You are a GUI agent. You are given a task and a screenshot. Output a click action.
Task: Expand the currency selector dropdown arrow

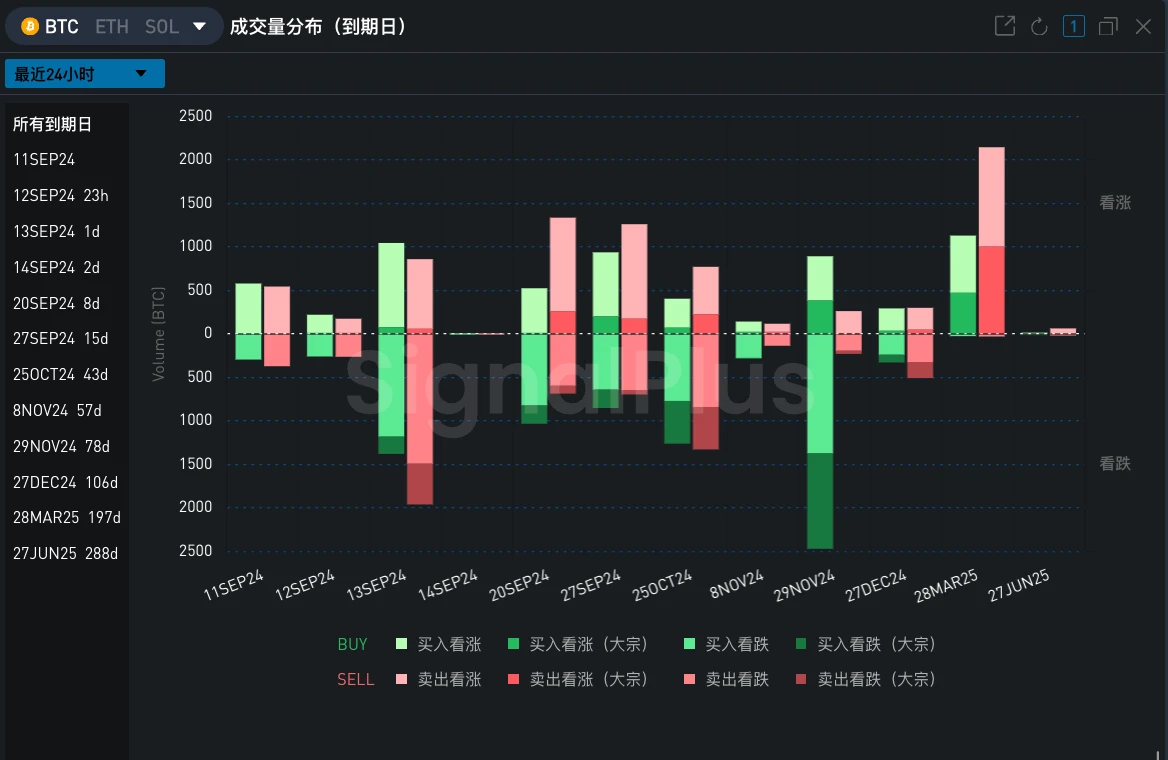click(x=200, y=27)
